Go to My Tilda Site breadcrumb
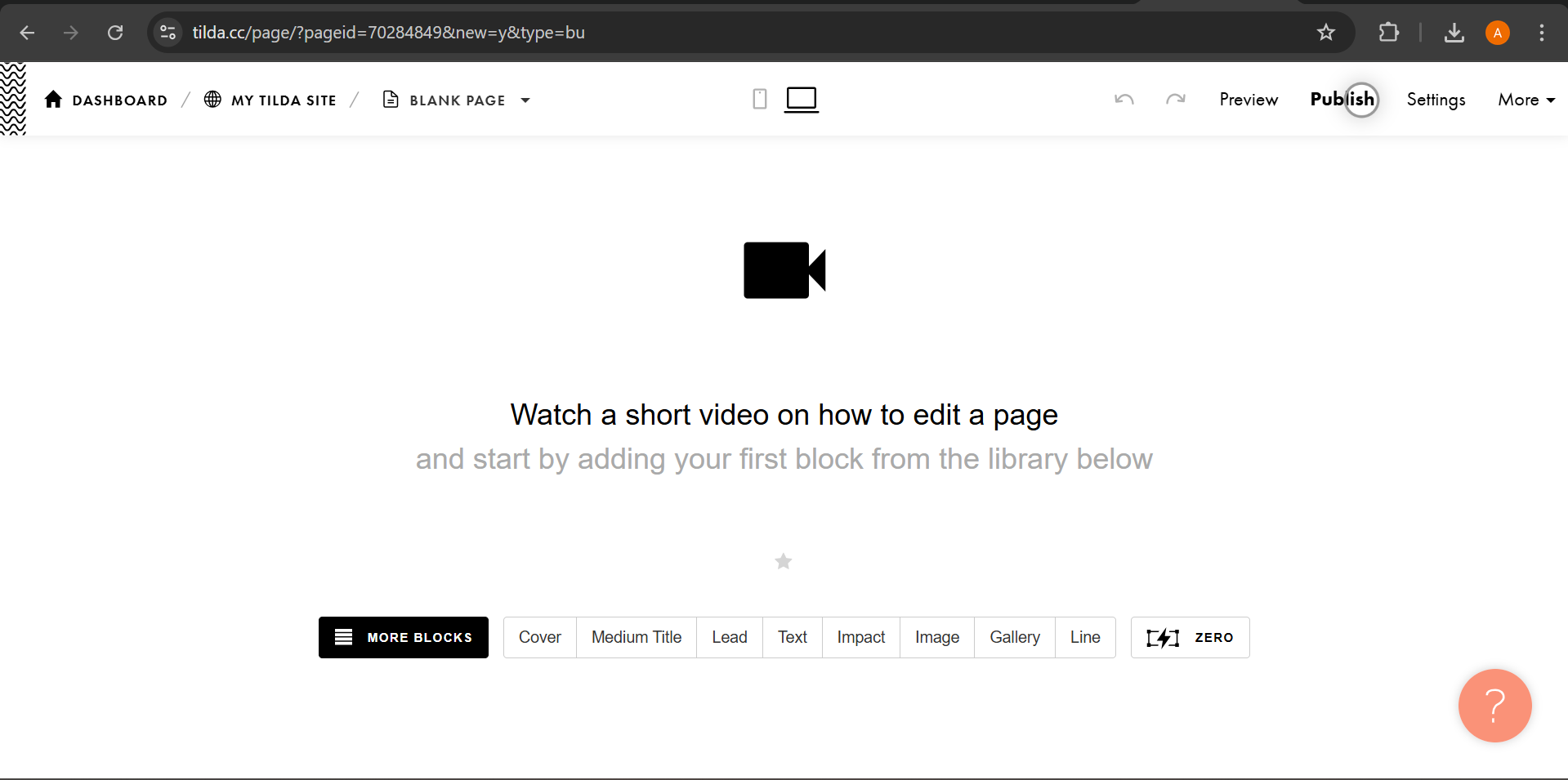1568x780 pixels. click(270, 100)
